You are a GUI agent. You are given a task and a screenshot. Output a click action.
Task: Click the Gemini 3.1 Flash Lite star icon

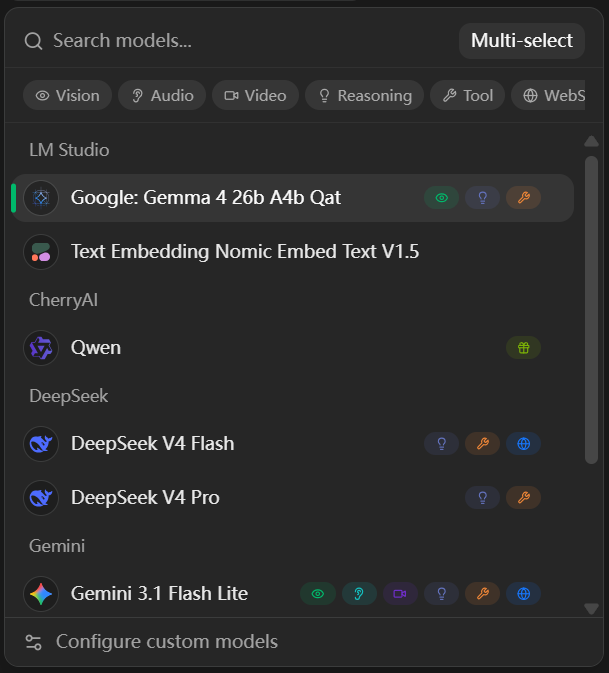click(41, 594)
